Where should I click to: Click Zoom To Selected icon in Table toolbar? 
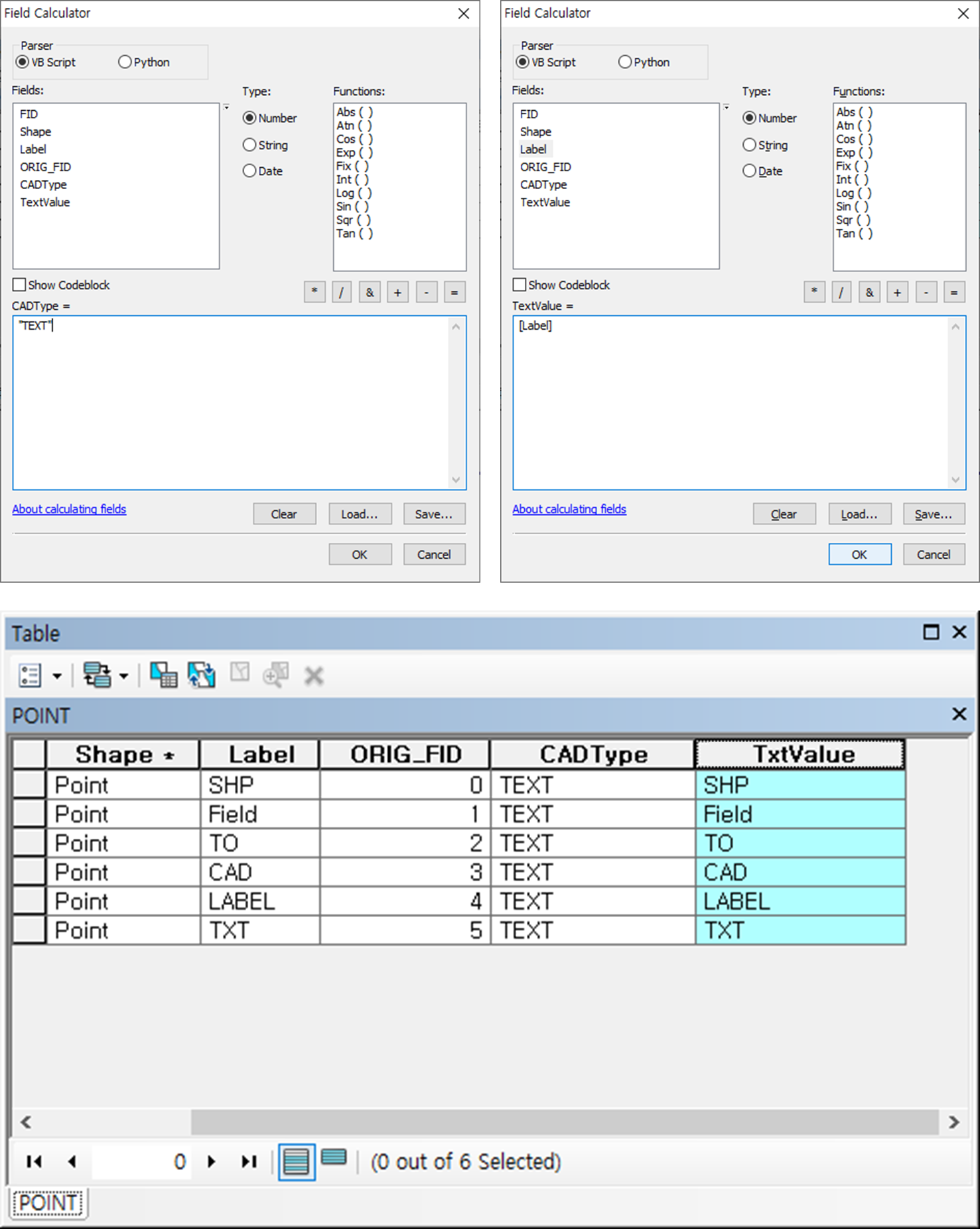pyautogui.click(x=275, y=675)
